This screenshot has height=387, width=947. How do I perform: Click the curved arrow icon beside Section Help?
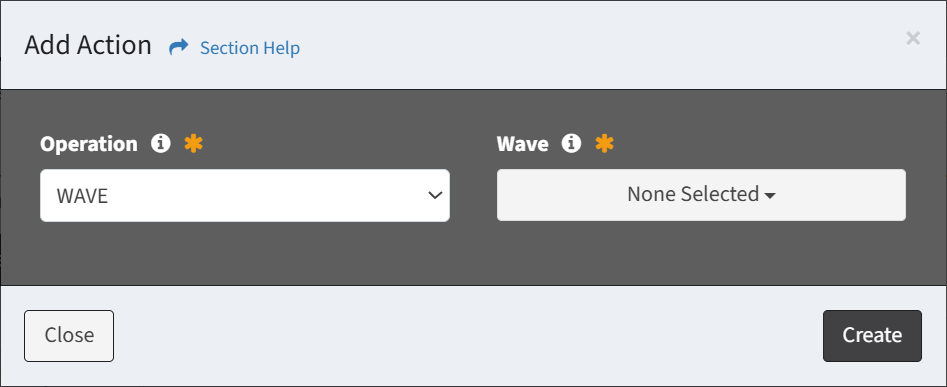click(x=179, y=47)
